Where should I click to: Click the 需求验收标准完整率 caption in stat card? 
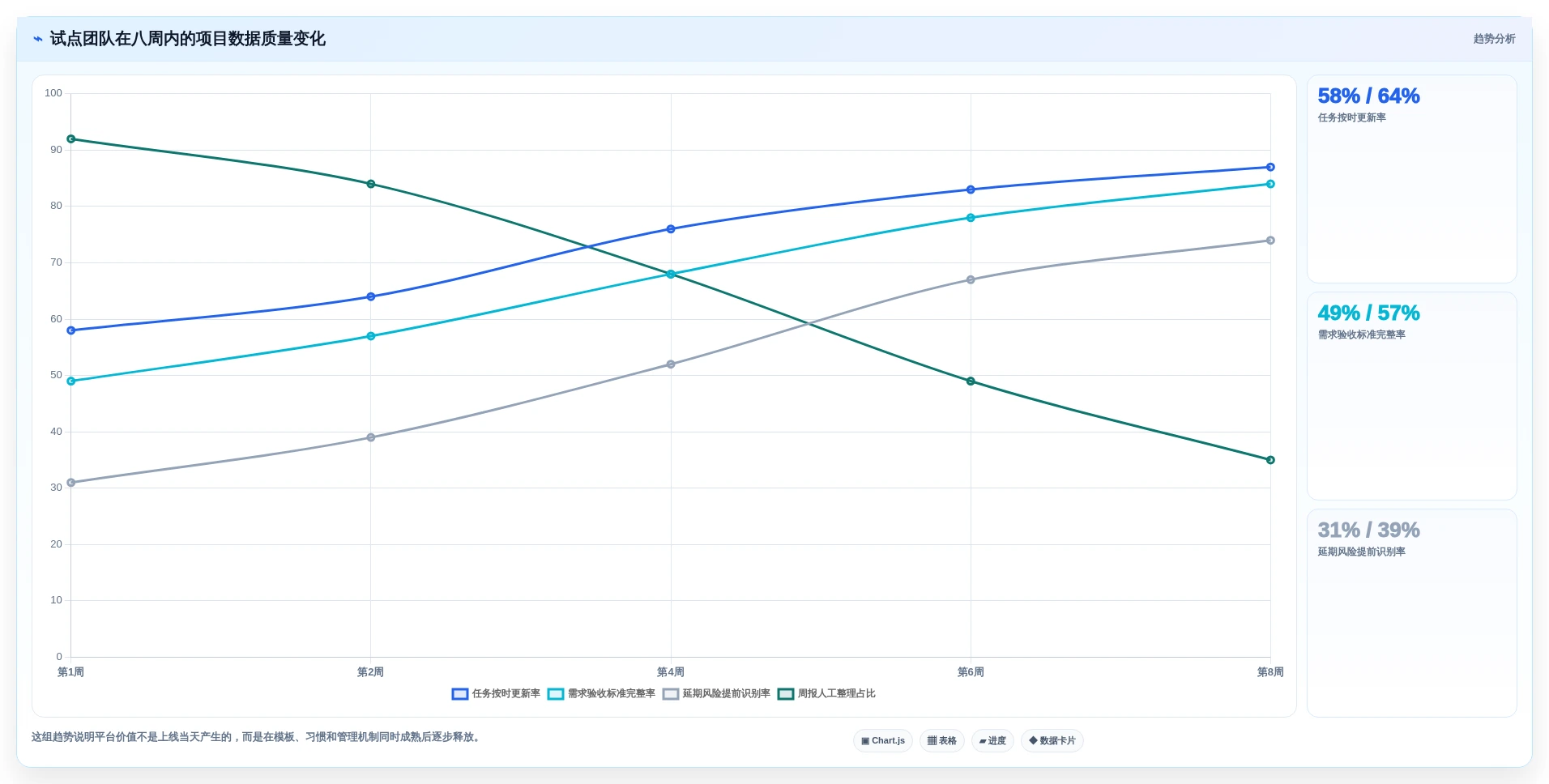(1361, 334)
